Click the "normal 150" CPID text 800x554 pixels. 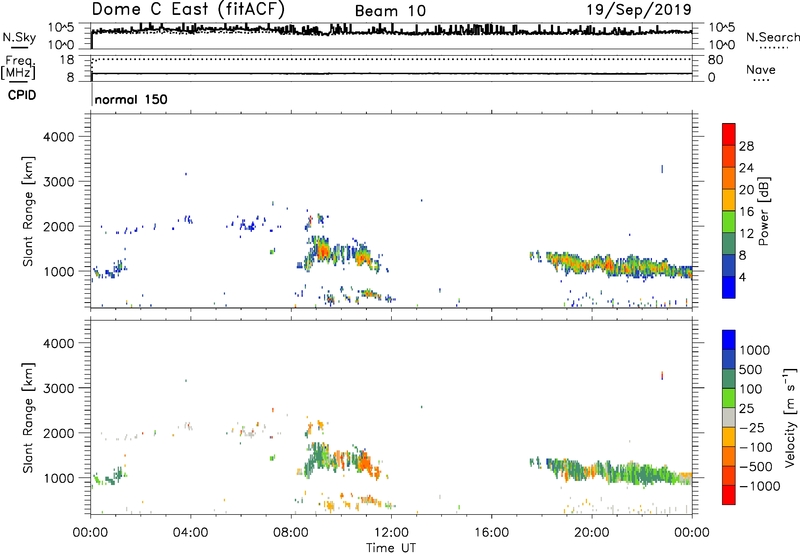[x=131, y=99]
